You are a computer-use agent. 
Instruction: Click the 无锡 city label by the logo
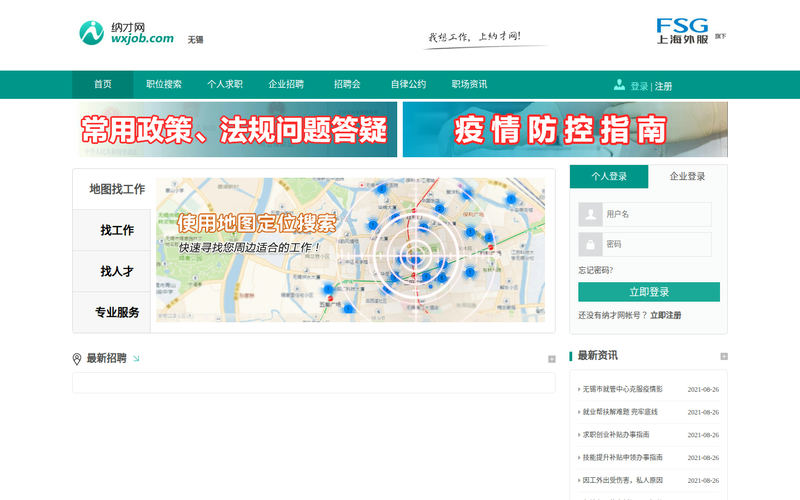(x=195, y=40)
